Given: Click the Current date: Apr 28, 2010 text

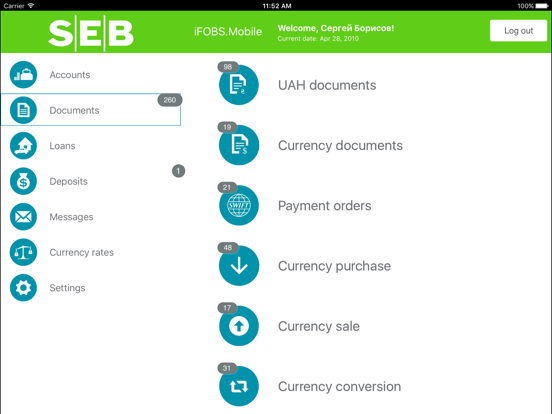Looking at the screenshot, I should coord(318,39).
